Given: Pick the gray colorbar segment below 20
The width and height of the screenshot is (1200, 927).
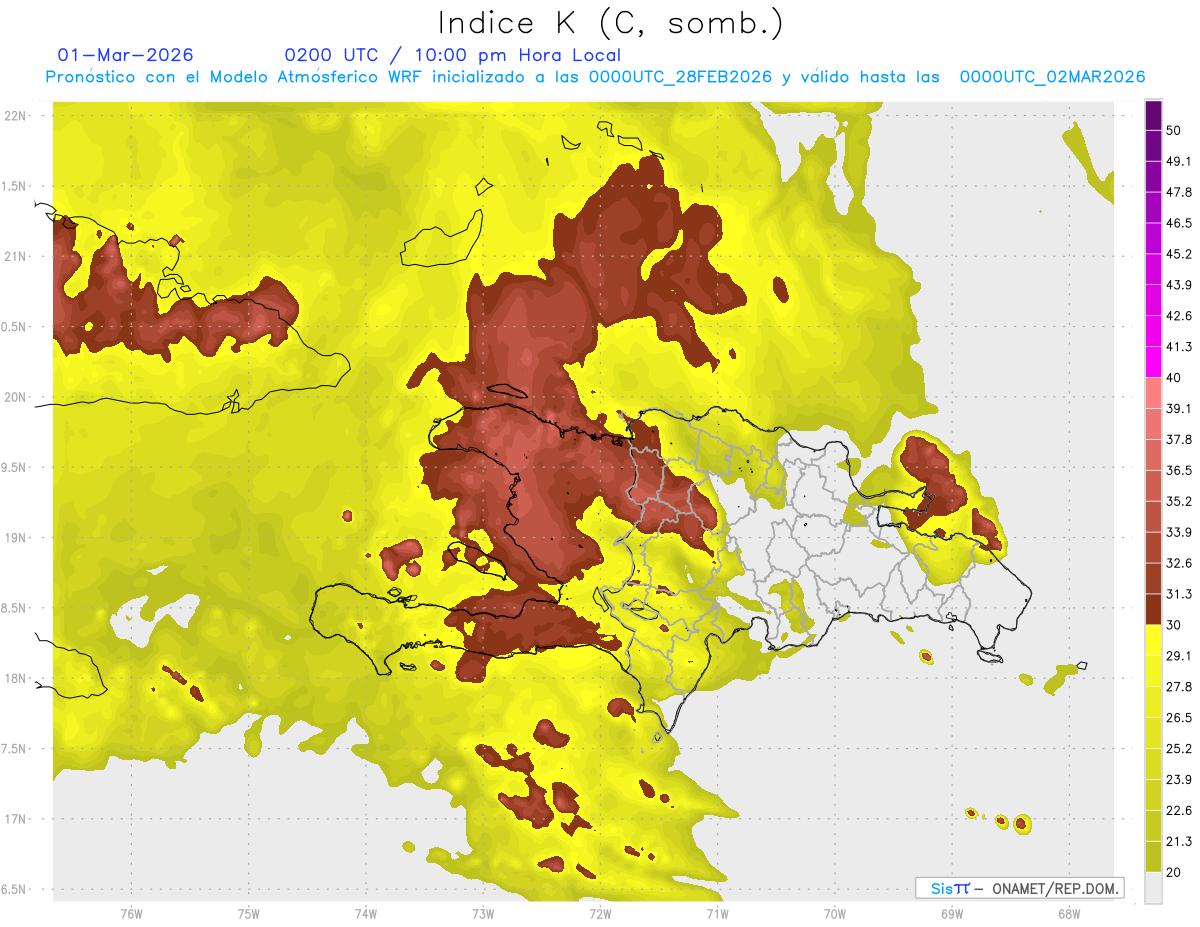Looking at the screenshot, I should click(x=1153, y=888).
